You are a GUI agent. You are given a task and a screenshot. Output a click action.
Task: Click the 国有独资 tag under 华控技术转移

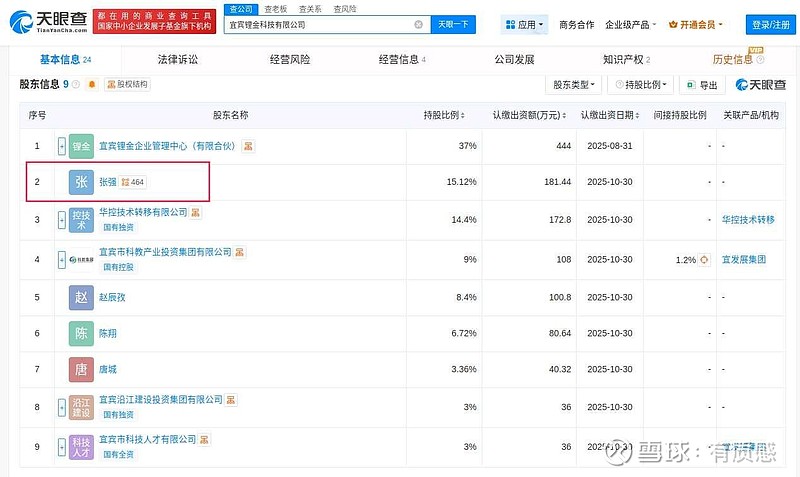coord(118,227)
